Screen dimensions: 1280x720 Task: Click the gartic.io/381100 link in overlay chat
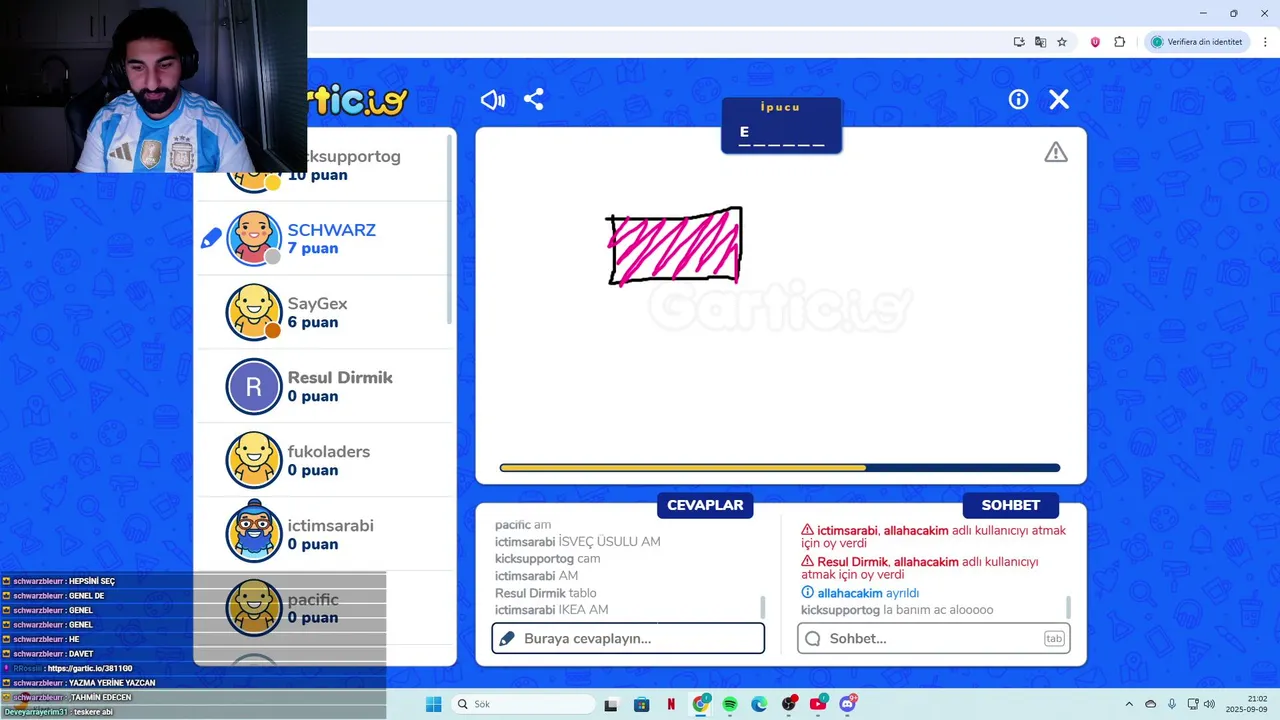[89, 668]
